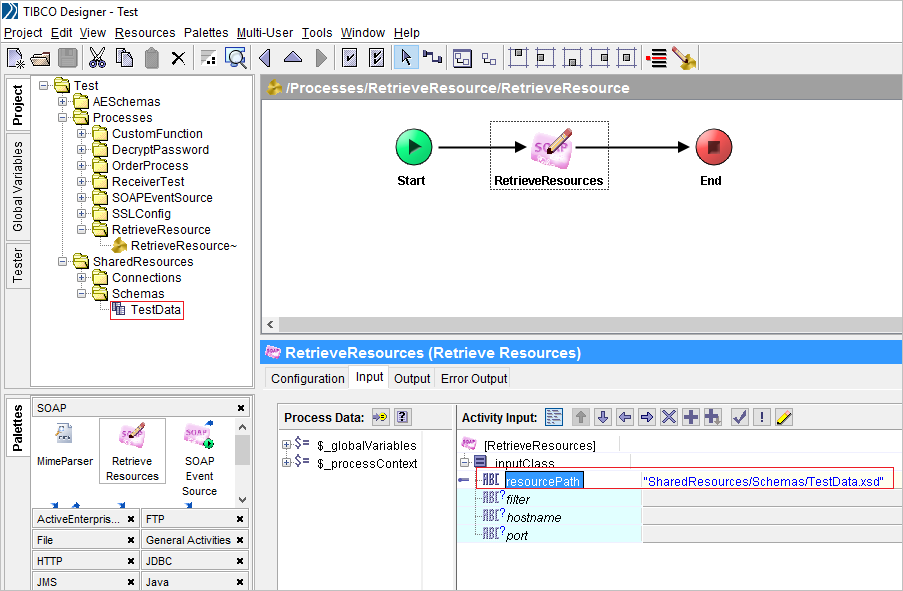Switch to the Output tab
The width and height of the screenshot is (903, 591).
click(x=411, y=378)
